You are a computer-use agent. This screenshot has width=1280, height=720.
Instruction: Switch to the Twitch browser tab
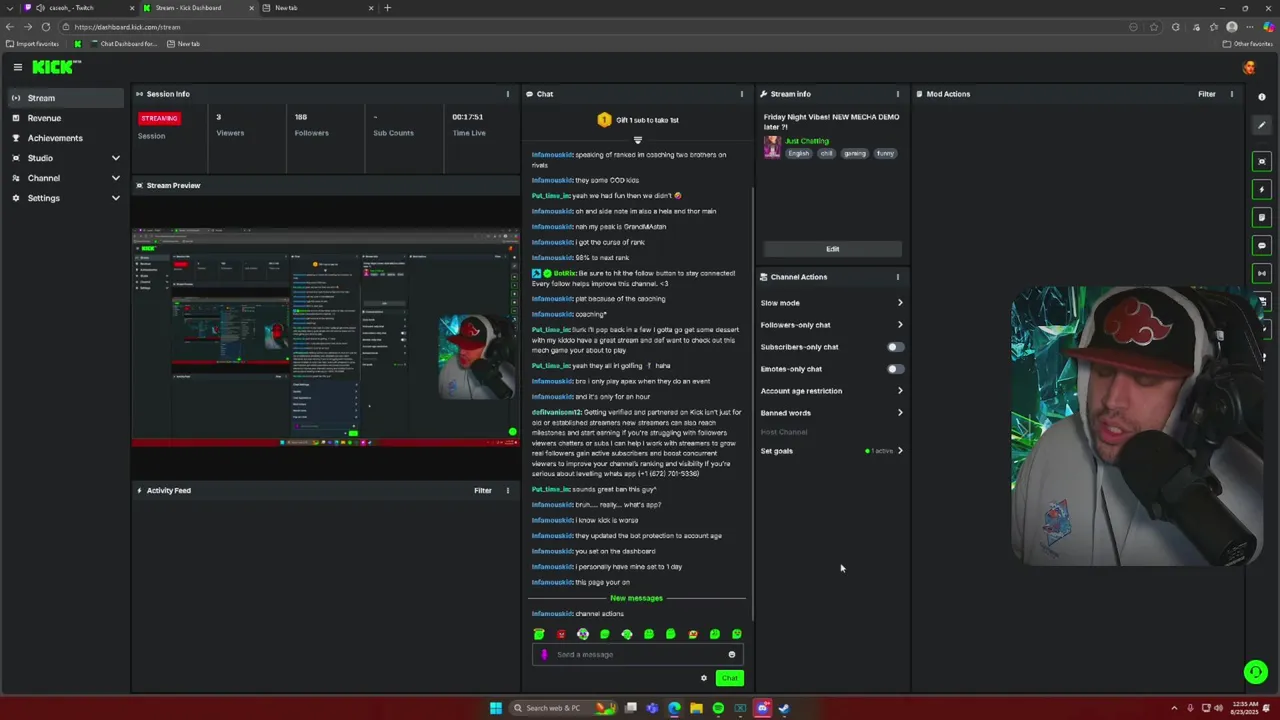(x=78, y=8)
